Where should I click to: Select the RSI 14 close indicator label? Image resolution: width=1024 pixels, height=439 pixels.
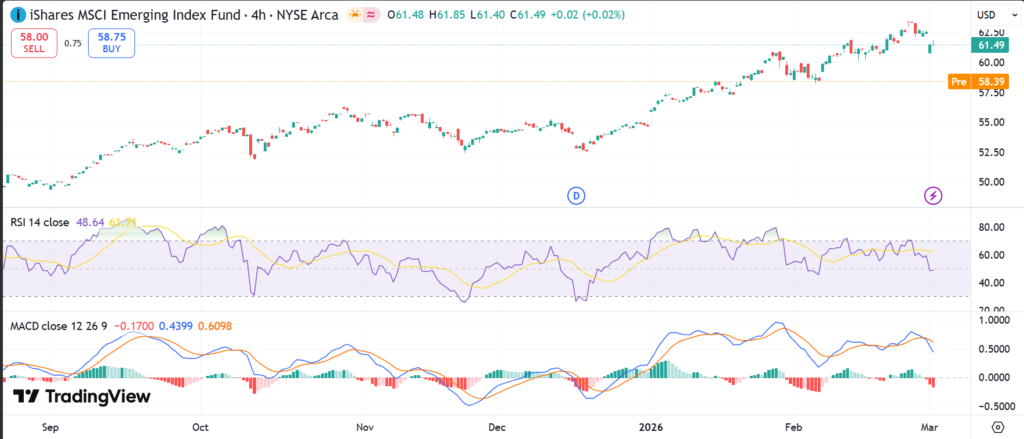tap(39, 222)
